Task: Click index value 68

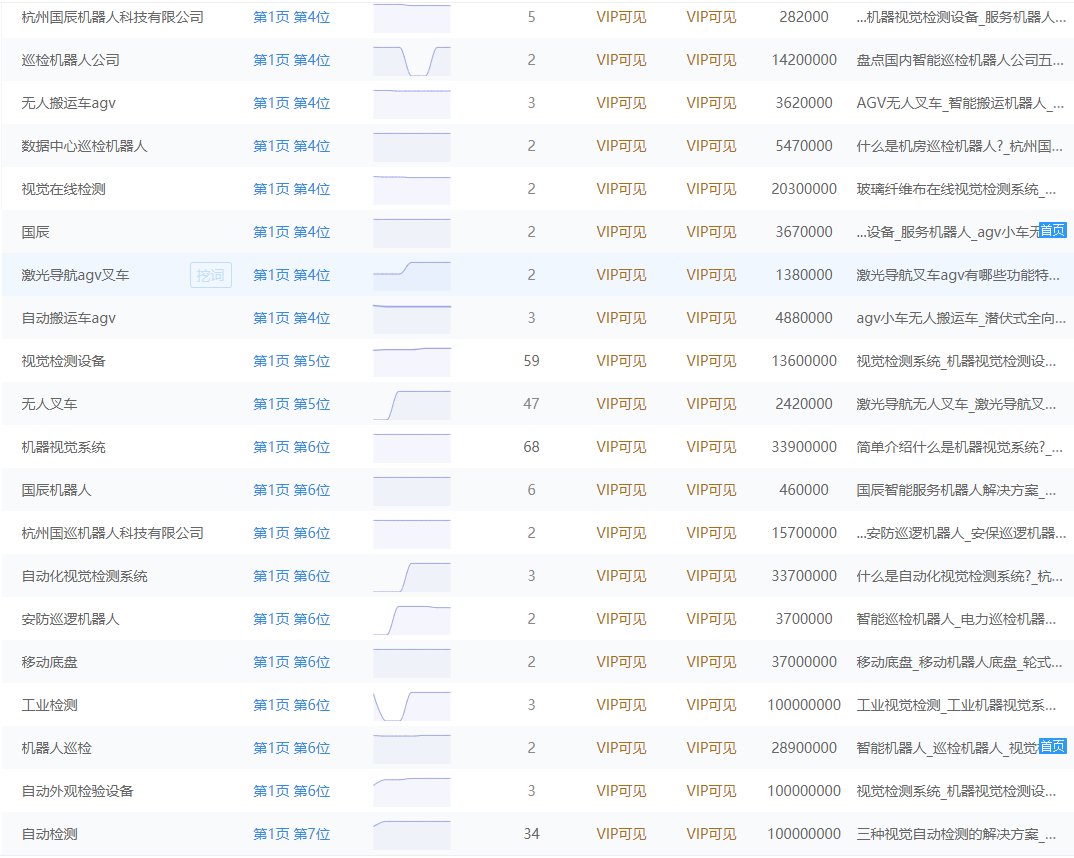Action: [532, 447]
